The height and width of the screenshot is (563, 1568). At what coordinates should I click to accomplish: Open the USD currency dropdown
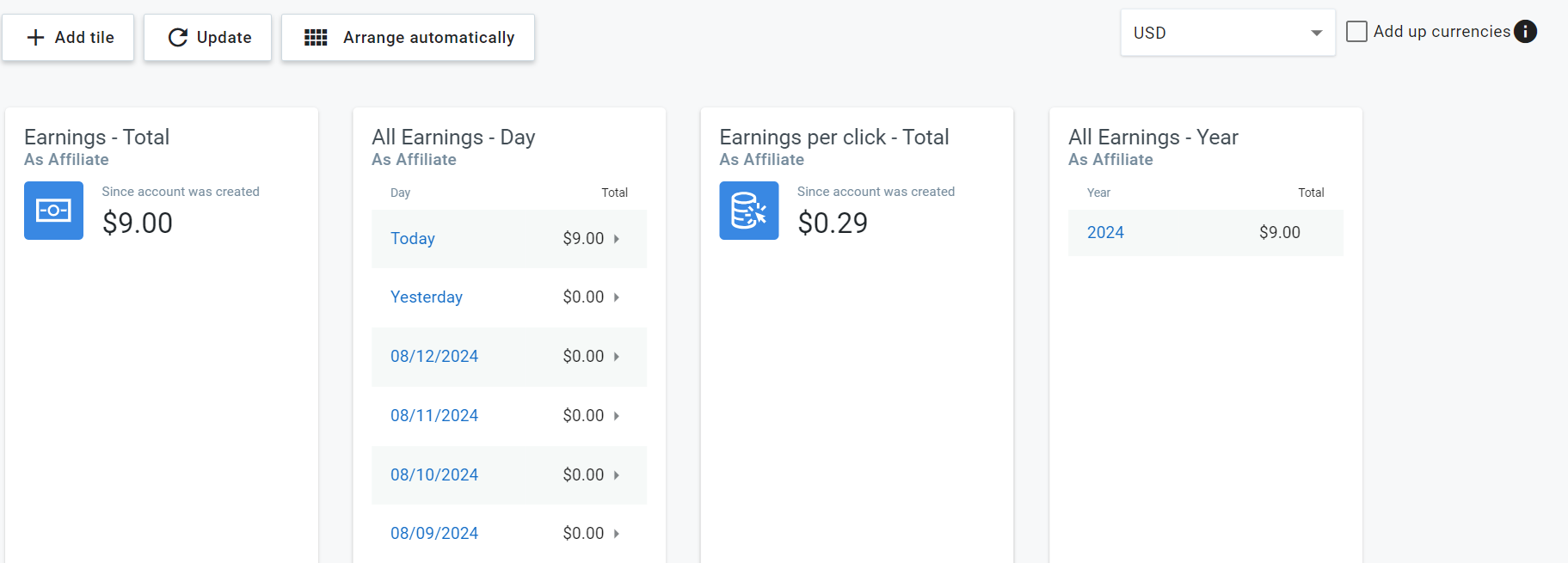1227,33
